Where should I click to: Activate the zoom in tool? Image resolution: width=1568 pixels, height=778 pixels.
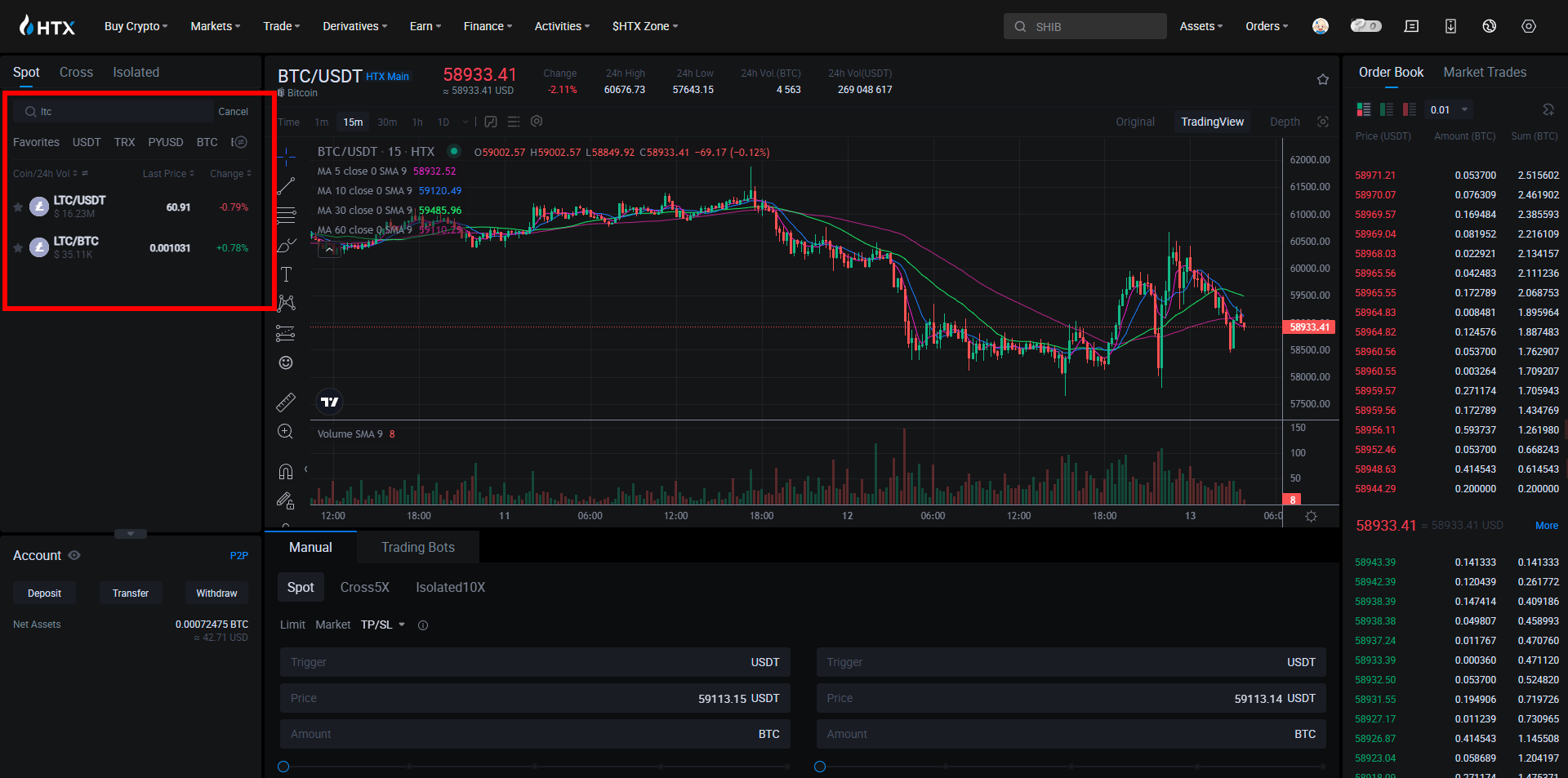pos(286,431)
